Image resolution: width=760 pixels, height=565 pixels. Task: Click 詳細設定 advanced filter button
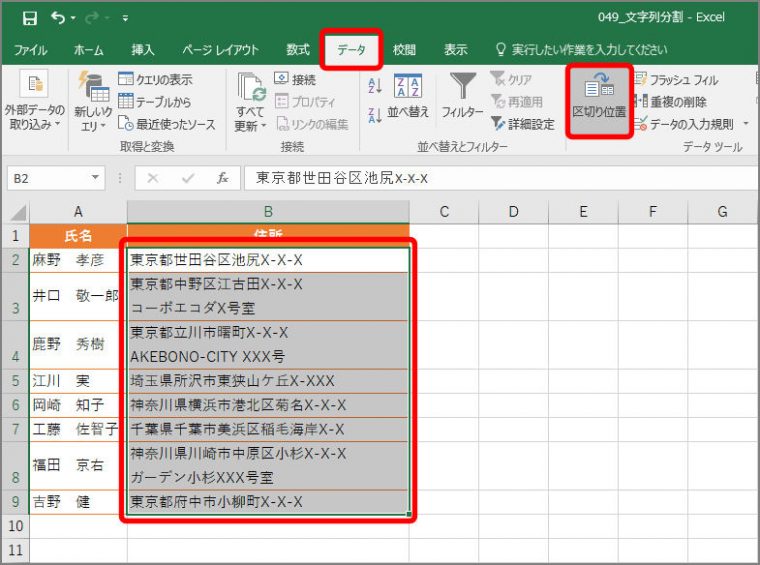(x=522, y=124)
